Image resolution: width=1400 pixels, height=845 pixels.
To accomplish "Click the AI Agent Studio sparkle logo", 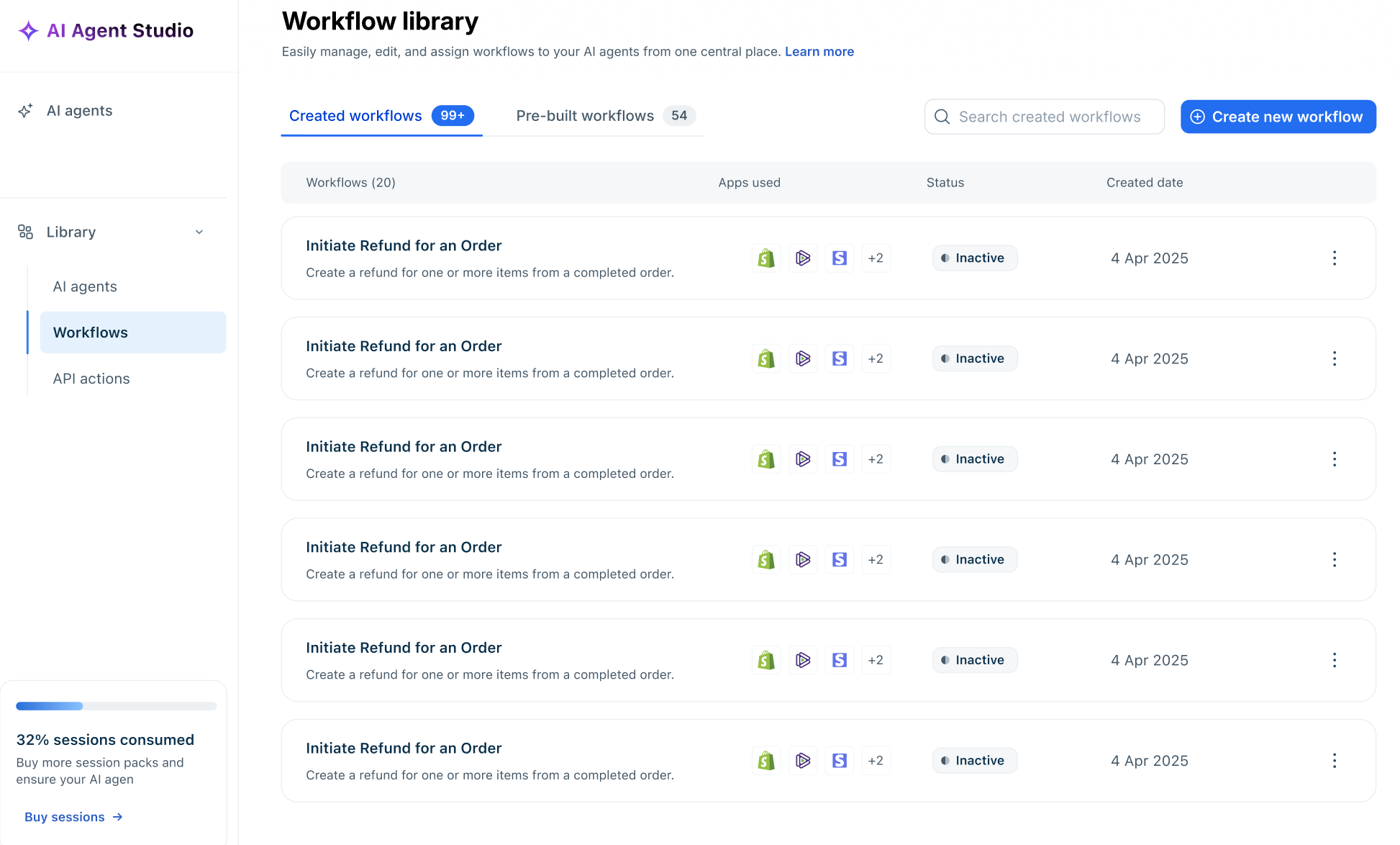I will pyautogui.click(x=28, y=30).
